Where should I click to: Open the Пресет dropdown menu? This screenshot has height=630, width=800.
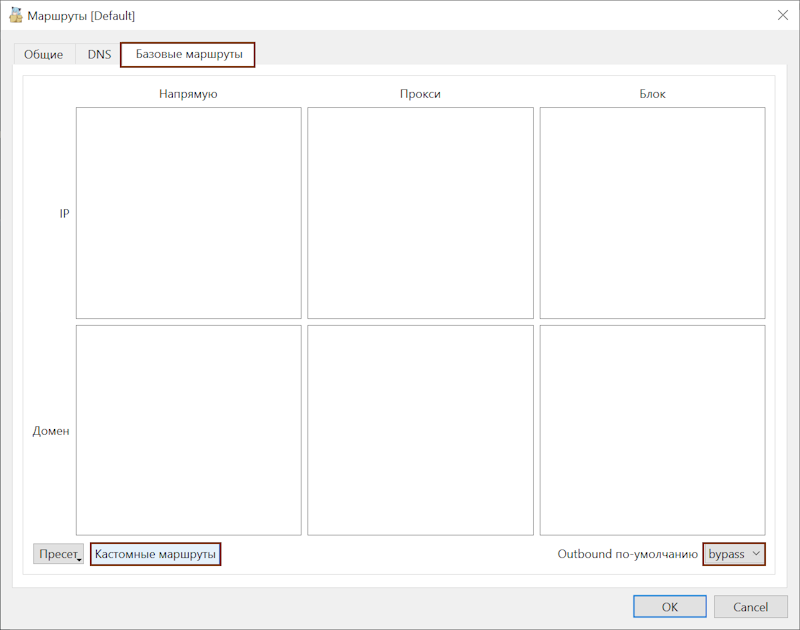tap(58, 554)
